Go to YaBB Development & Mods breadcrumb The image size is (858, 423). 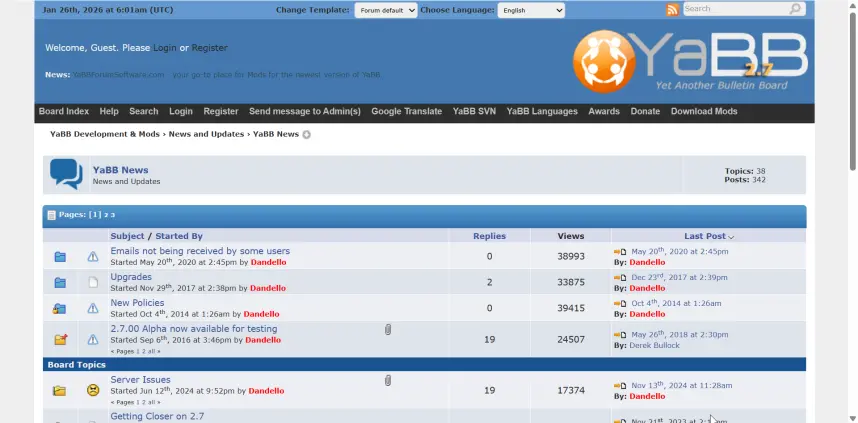[x=105, y=134]
